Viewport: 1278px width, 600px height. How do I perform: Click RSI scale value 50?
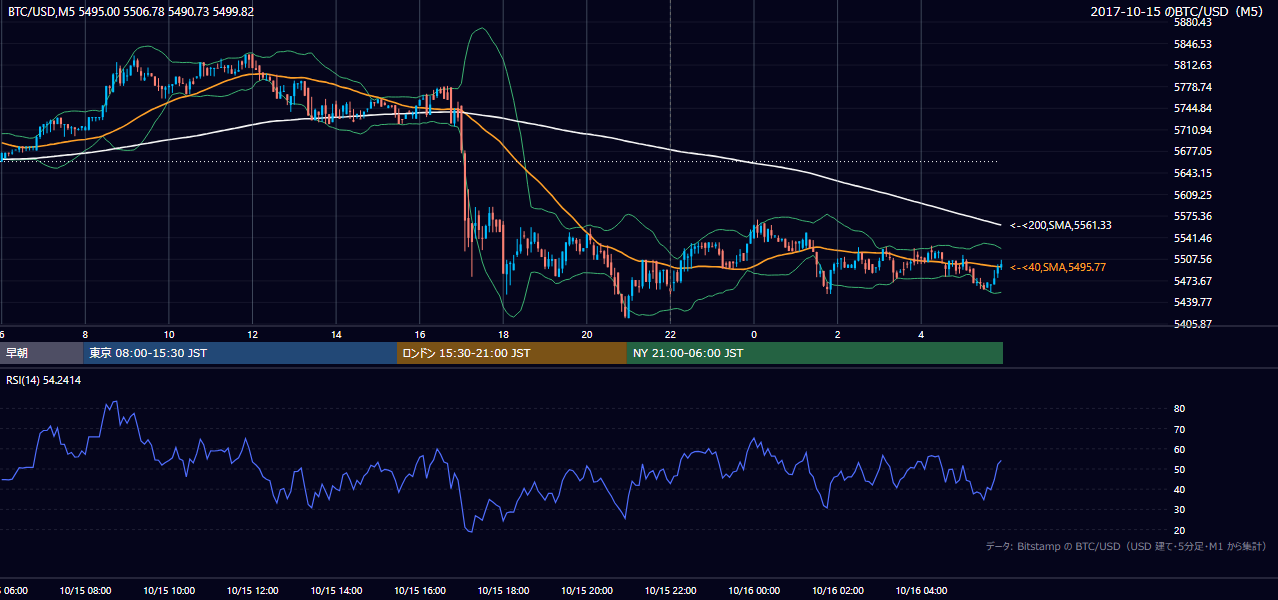(1180, 469)
